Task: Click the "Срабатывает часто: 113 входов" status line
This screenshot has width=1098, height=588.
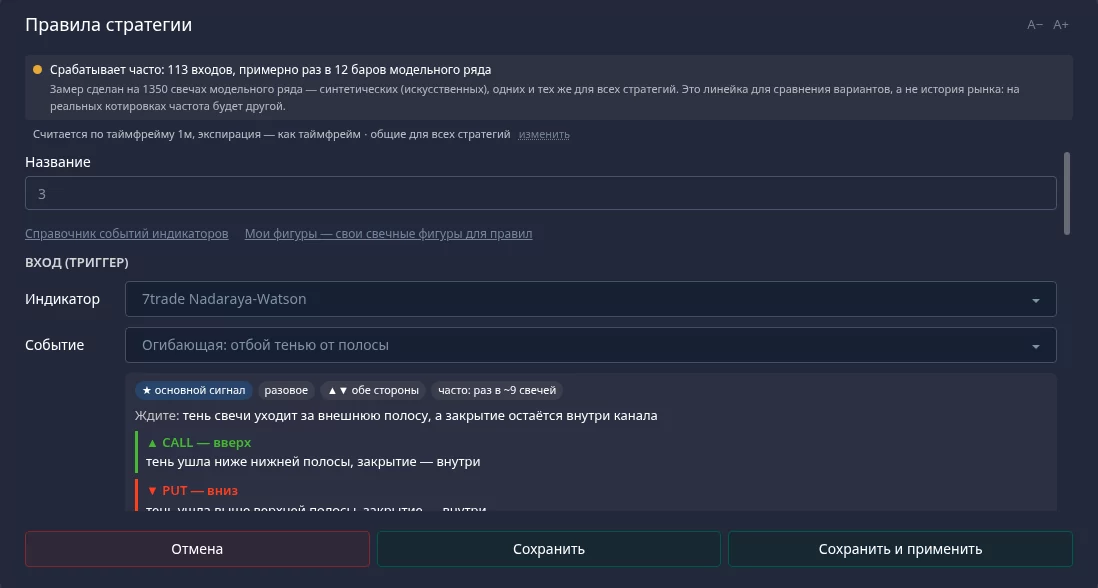Action: [x=270, y=70]
